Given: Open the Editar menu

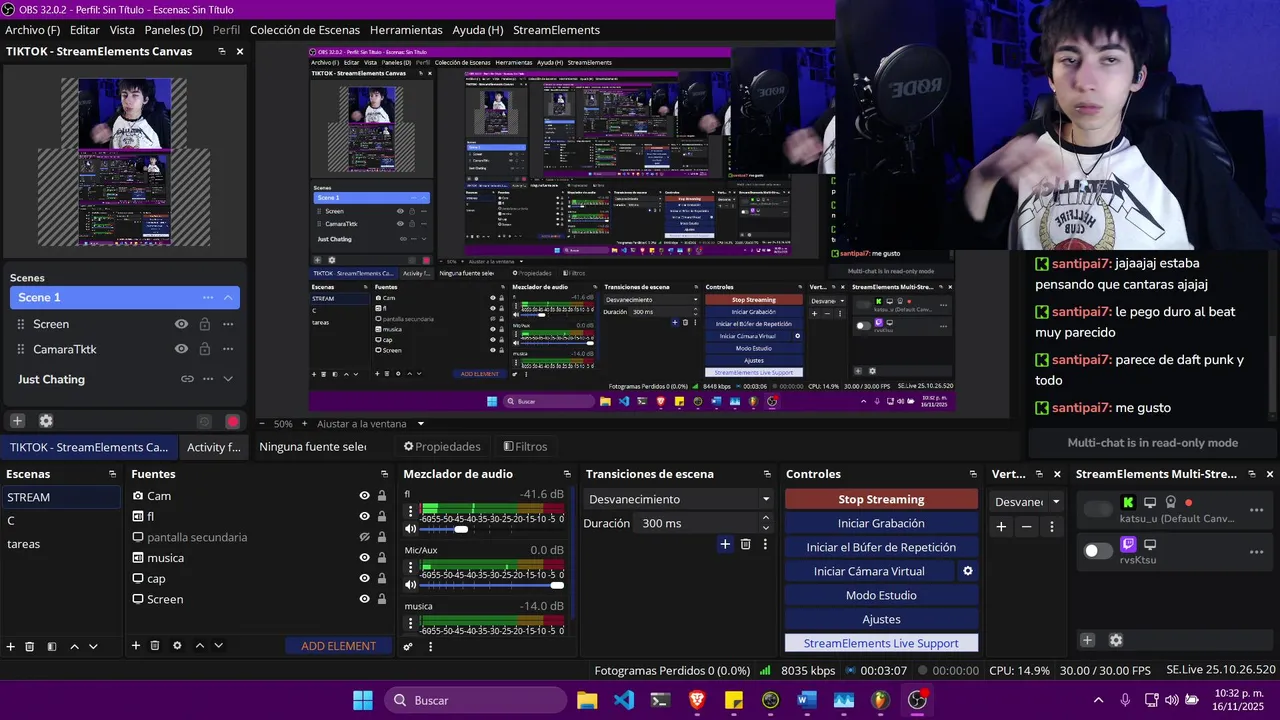Looking at the screenshot, I should point(85,30).
